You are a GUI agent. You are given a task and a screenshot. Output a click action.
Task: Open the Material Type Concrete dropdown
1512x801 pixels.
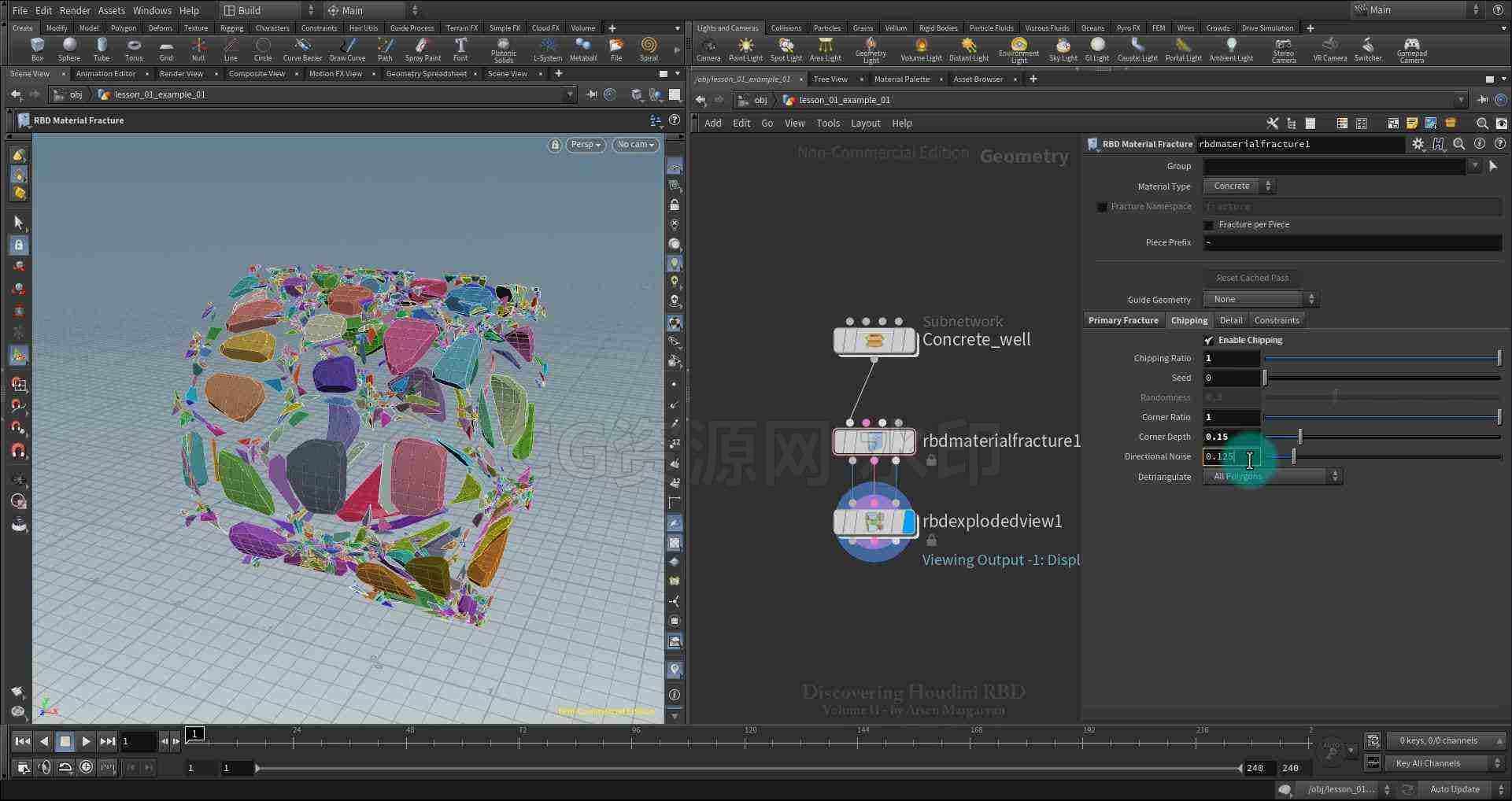tap(1239, 186)
